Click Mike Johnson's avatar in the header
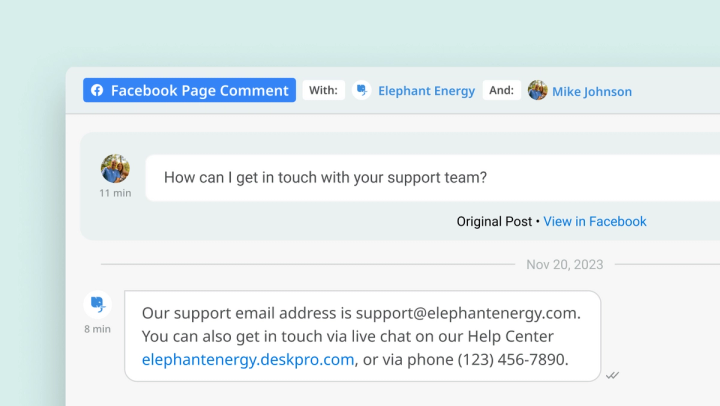Viewport: 720px width, 406px height. pyautogui.click(x=538, y=91)
